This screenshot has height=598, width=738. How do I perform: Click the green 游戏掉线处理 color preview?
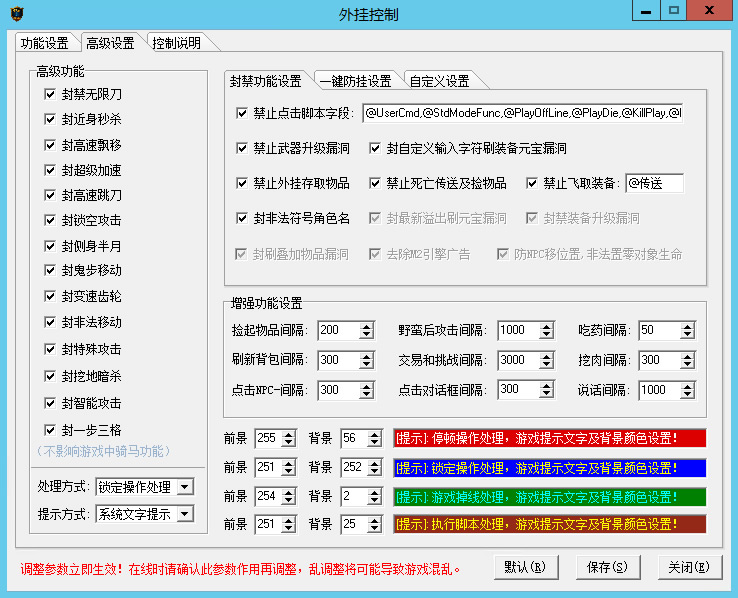pyautogui.click(x=550, y=497)
